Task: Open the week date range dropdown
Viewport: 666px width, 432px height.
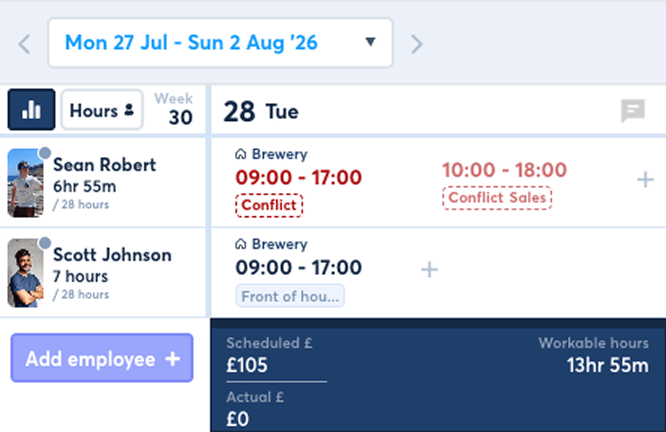Action: pos(220,43)
